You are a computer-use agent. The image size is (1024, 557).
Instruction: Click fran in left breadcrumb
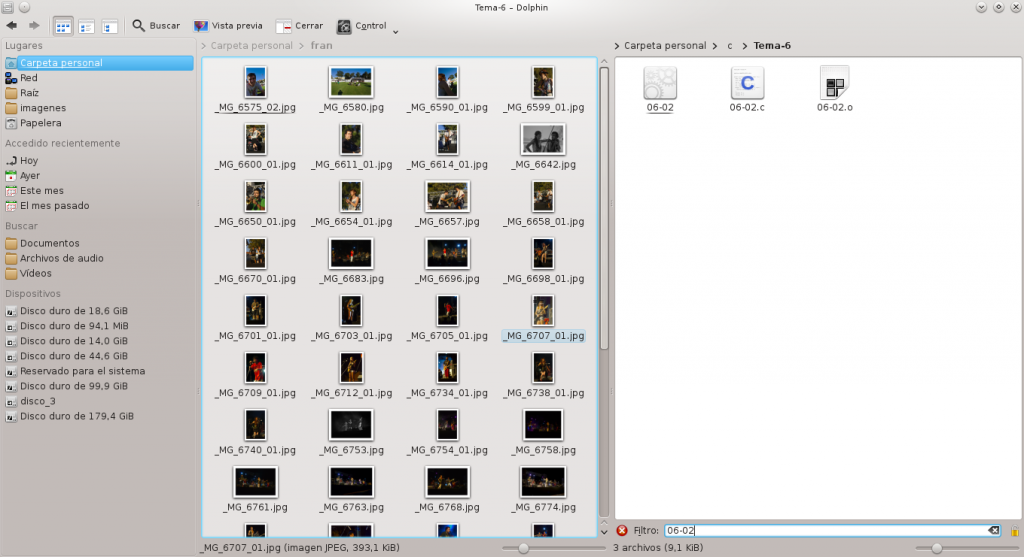[321, 46]
